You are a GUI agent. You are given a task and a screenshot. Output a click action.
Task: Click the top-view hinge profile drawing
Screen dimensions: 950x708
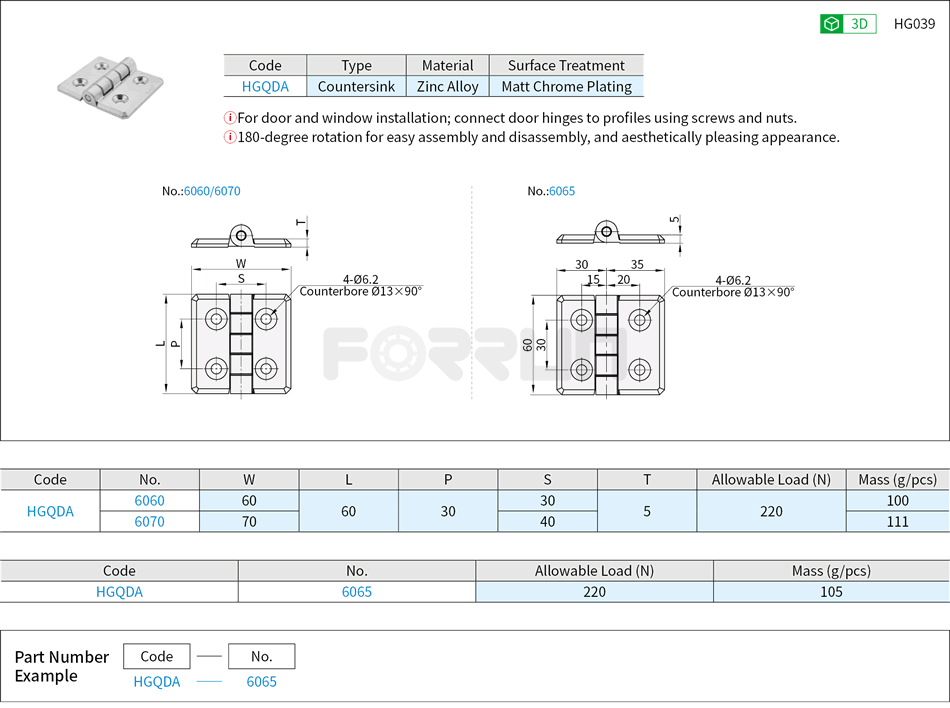click(240, 237)
